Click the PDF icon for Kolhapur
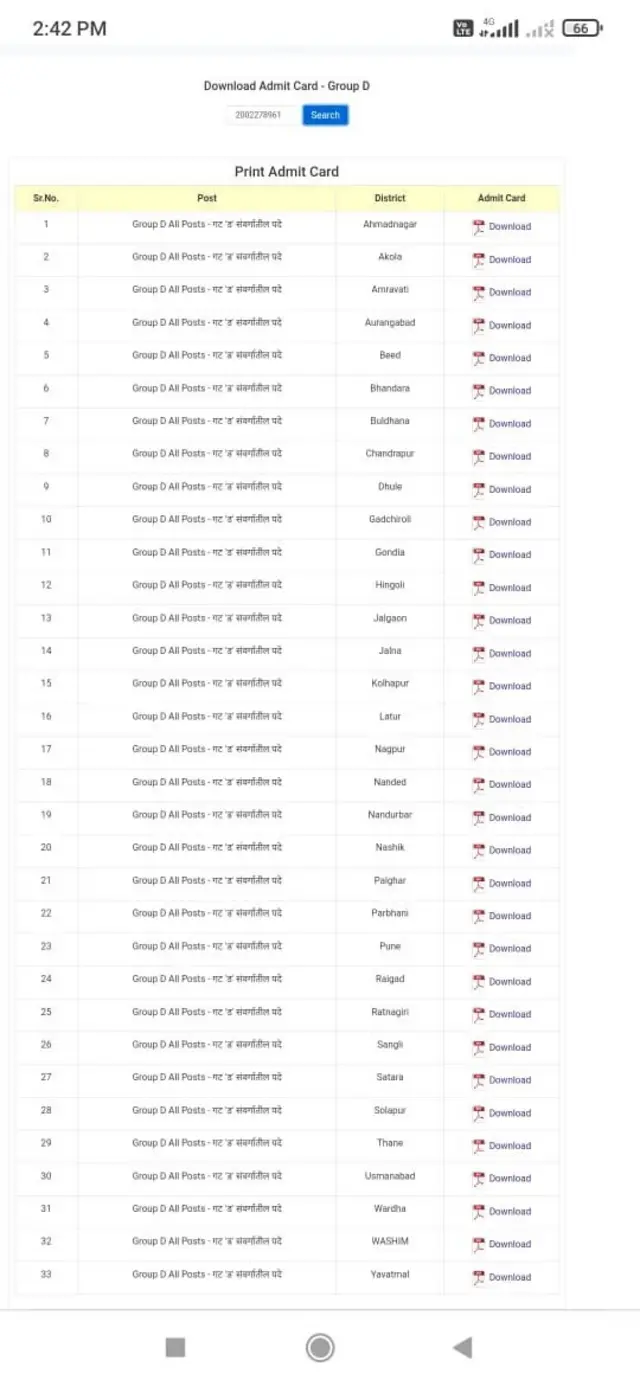The width and height of the screenshot is (640, 1386). [478, 687]
